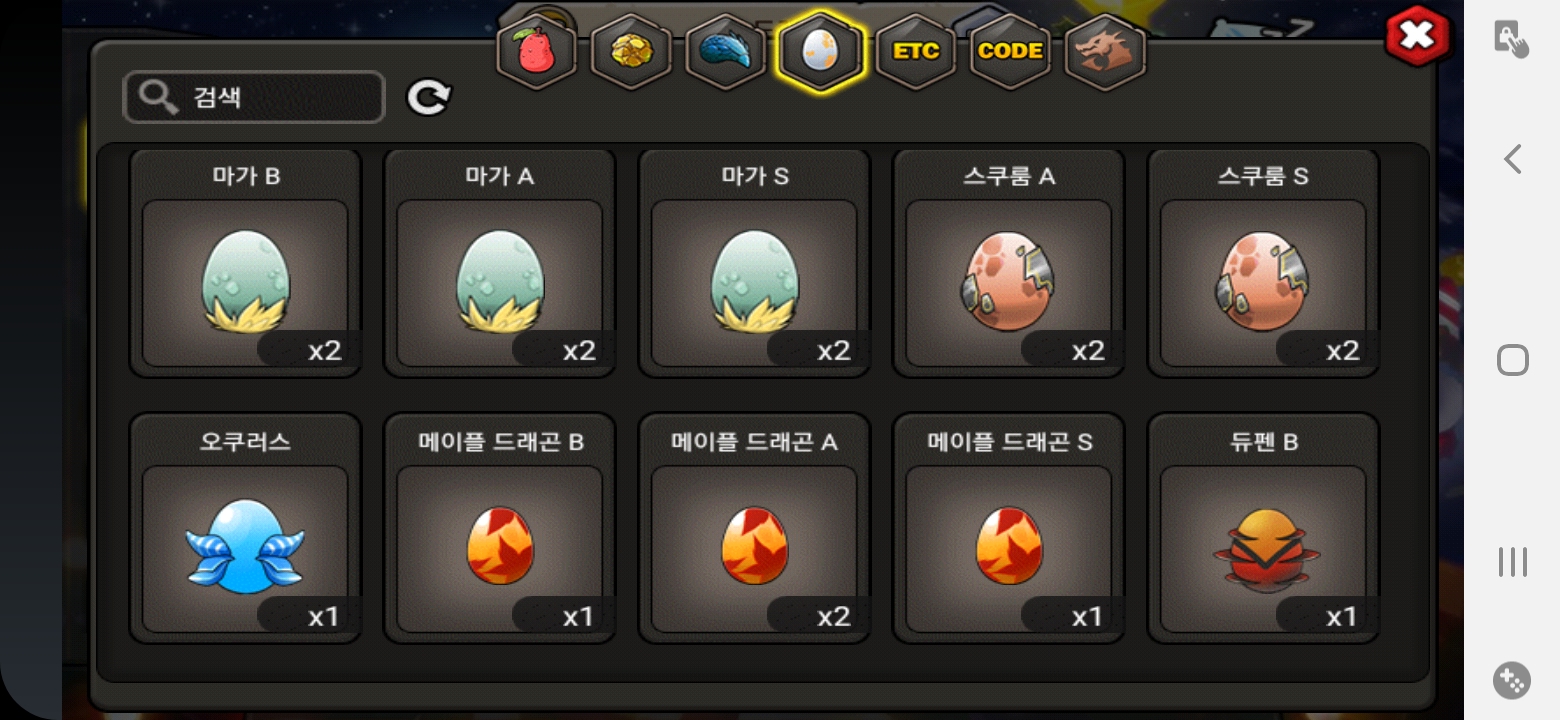1560x720 pixels.
Task: Pick the blue 오쿠러스 egg
Action: pos(245,528)
